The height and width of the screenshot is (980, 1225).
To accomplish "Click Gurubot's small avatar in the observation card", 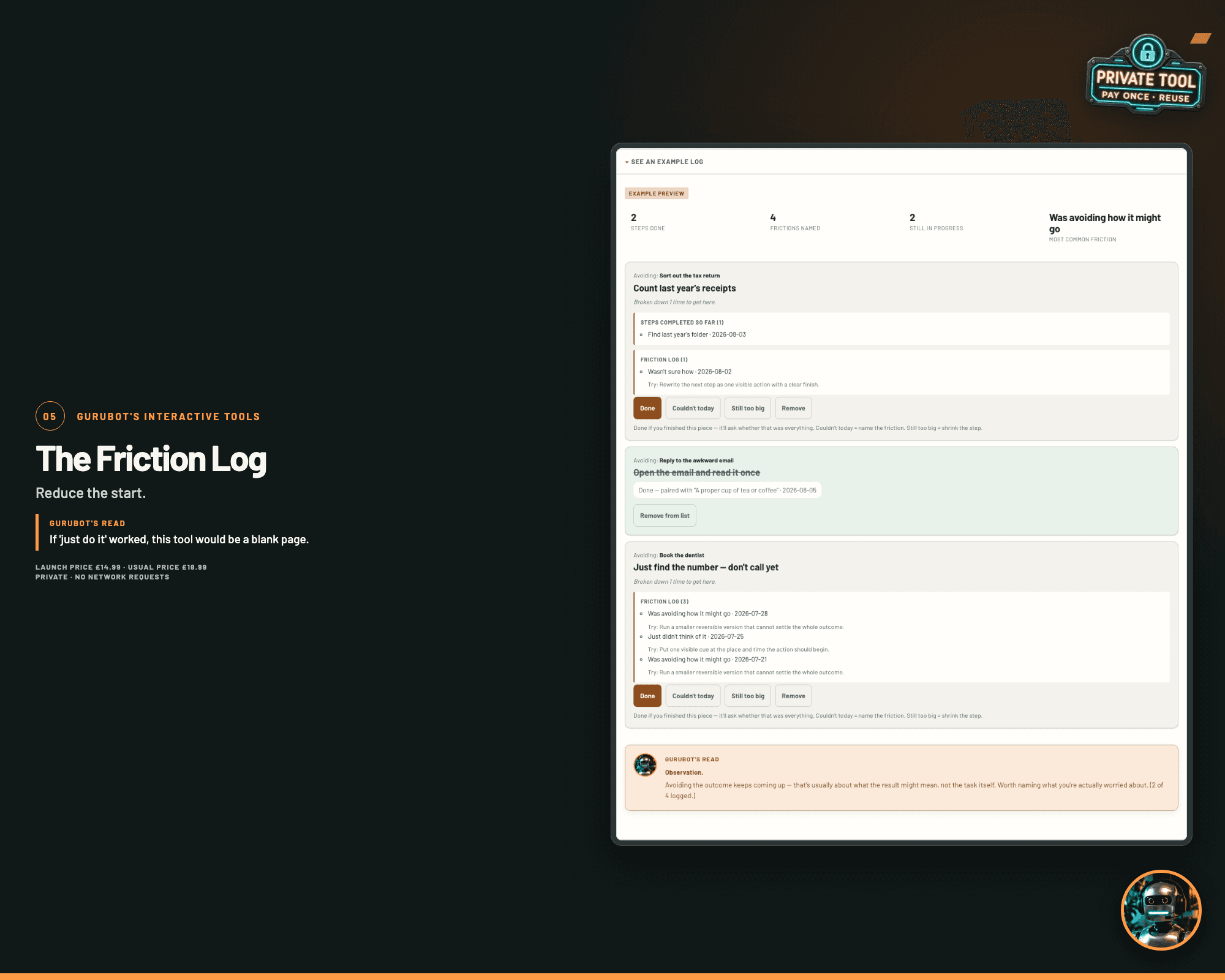I will tap(645, 765).
